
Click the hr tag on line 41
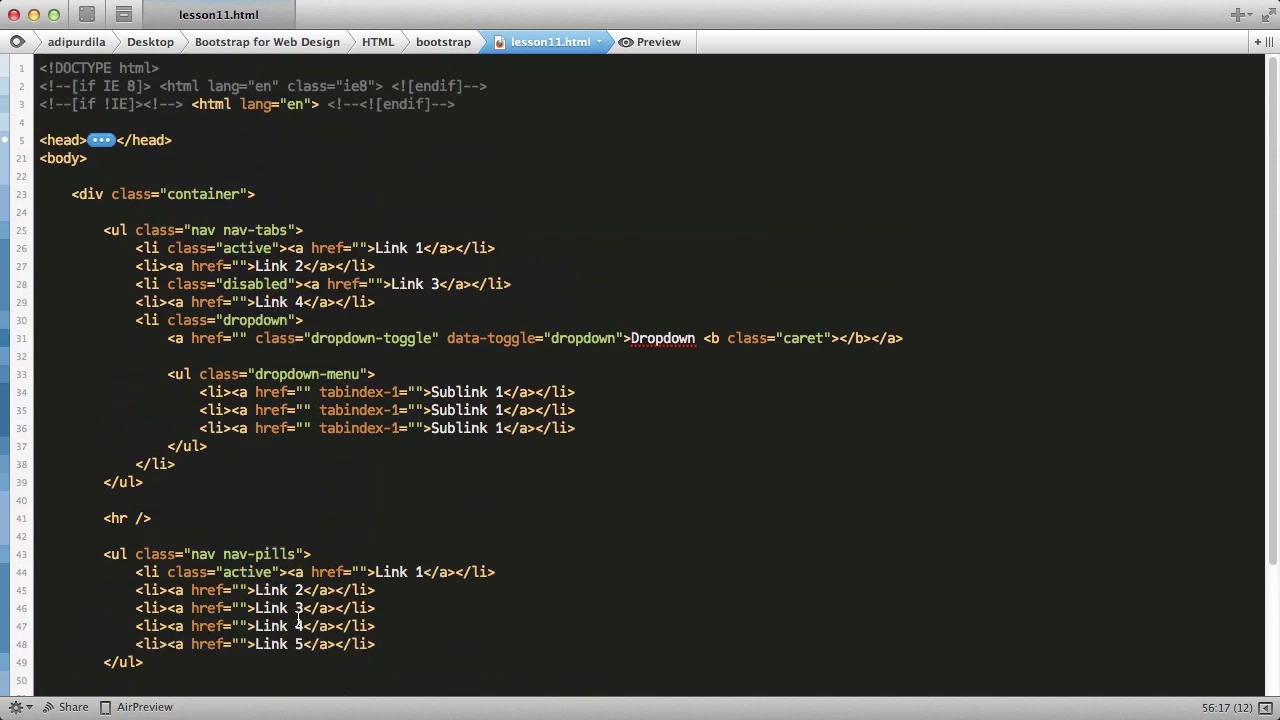(127, 518)
